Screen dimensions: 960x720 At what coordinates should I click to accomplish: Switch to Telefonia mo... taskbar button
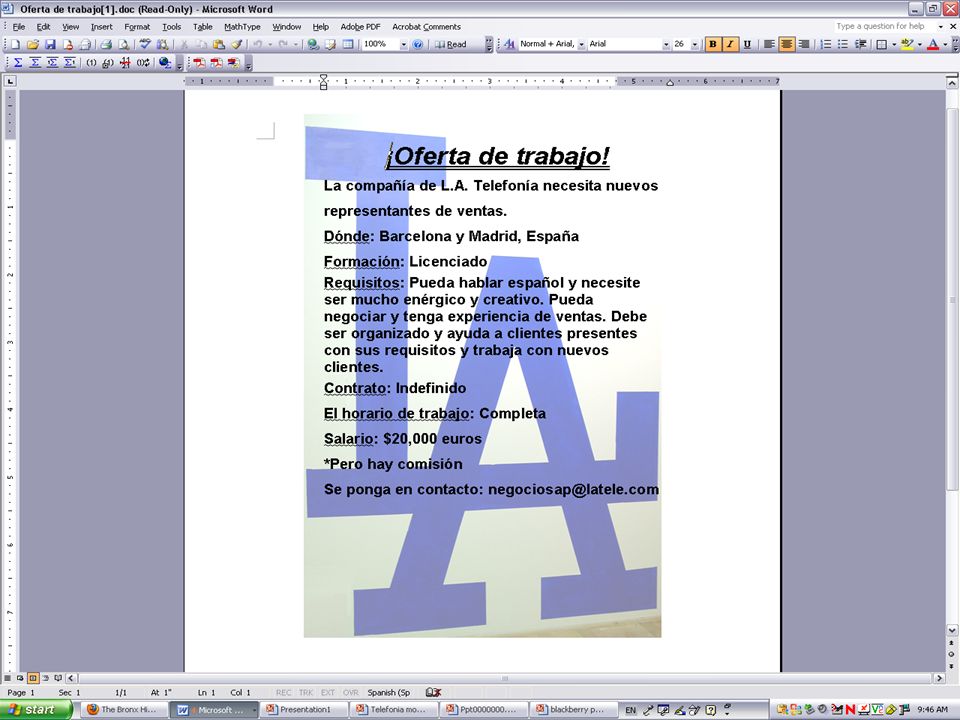click(x=396, y=710)
